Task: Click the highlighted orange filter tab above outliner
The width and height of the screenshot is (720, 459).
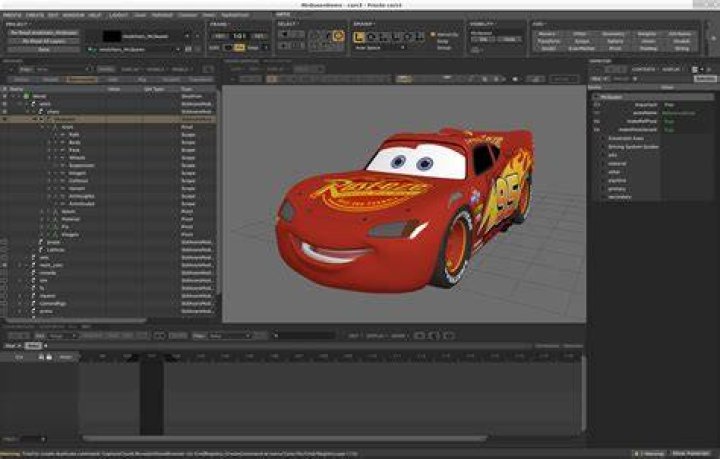Action: click(82, 79)
